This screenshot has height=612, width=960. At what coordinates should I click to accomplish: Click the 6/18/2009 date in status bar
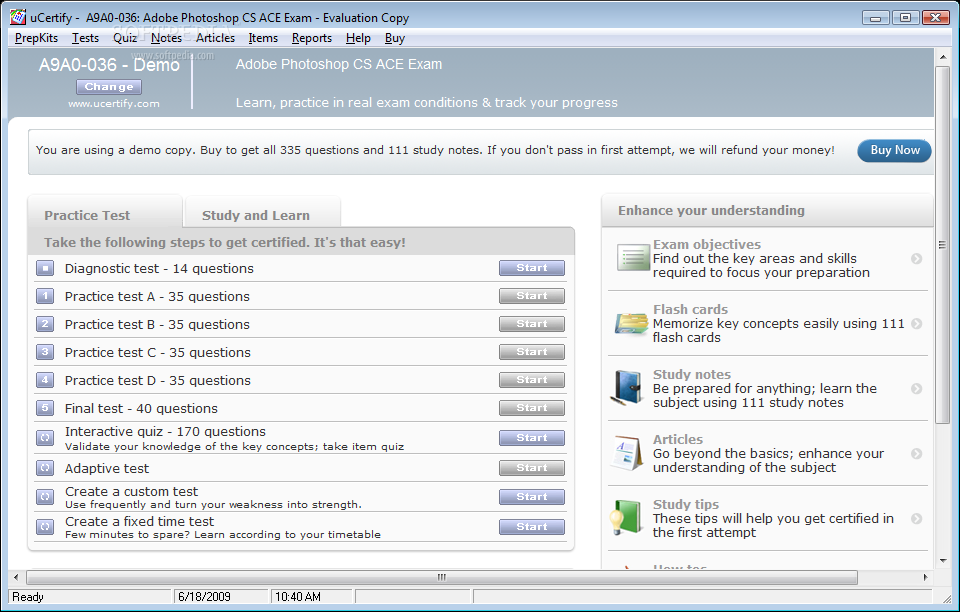click(204, 597)
